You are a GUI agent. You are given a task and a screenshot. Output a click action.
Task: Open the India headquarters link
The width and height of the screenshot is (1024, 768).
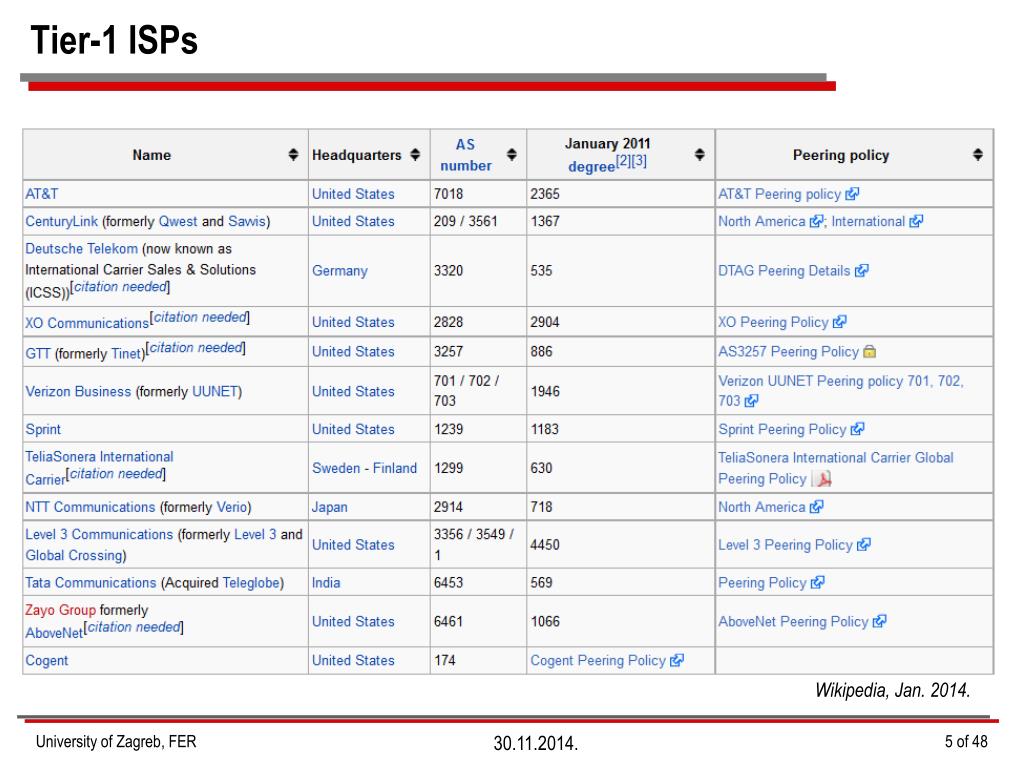tap(326, 583)
